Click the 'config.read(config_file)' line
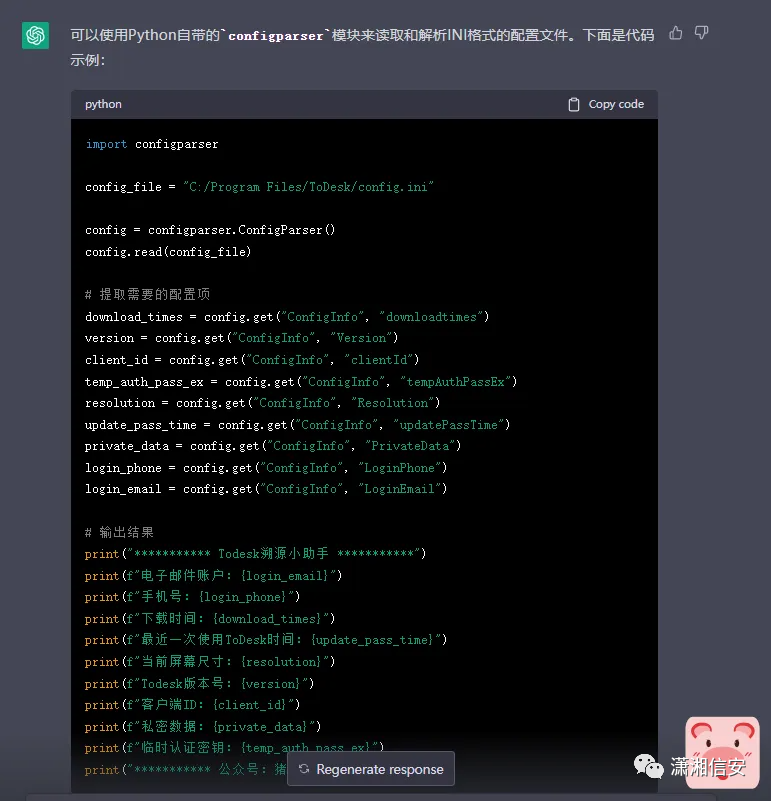This screenshot has height=801, width=771. point(168,252)
